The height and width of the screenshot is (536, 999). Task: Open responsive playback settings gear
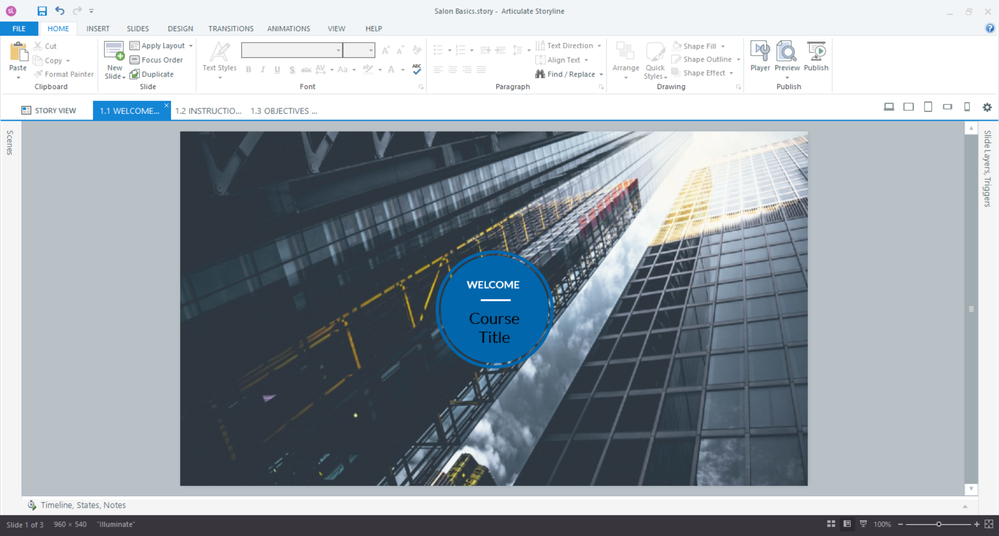pyautogui.click(x=987, y=107)
